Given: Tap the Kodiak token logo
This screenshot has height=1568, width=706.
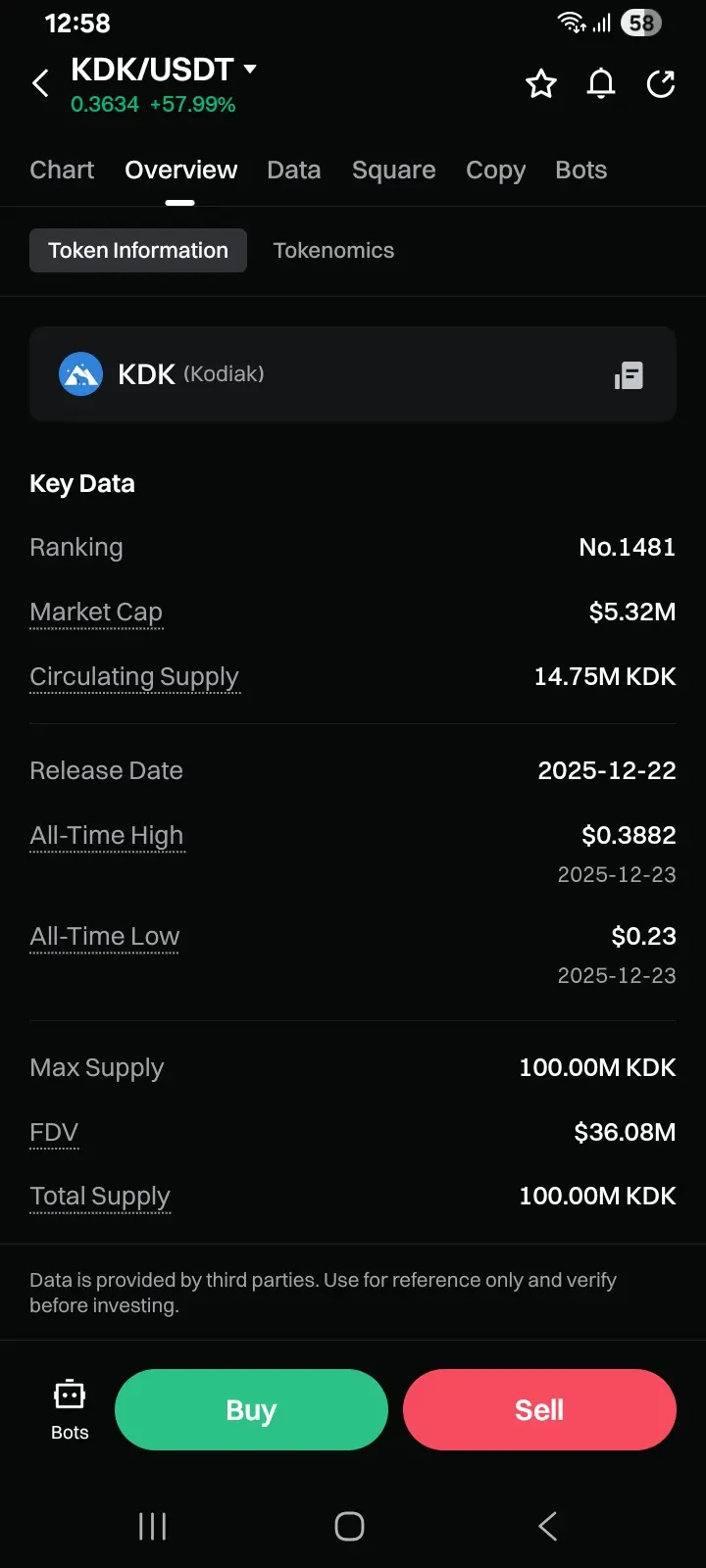Looking at the screenshot, I should pos(80,374).
